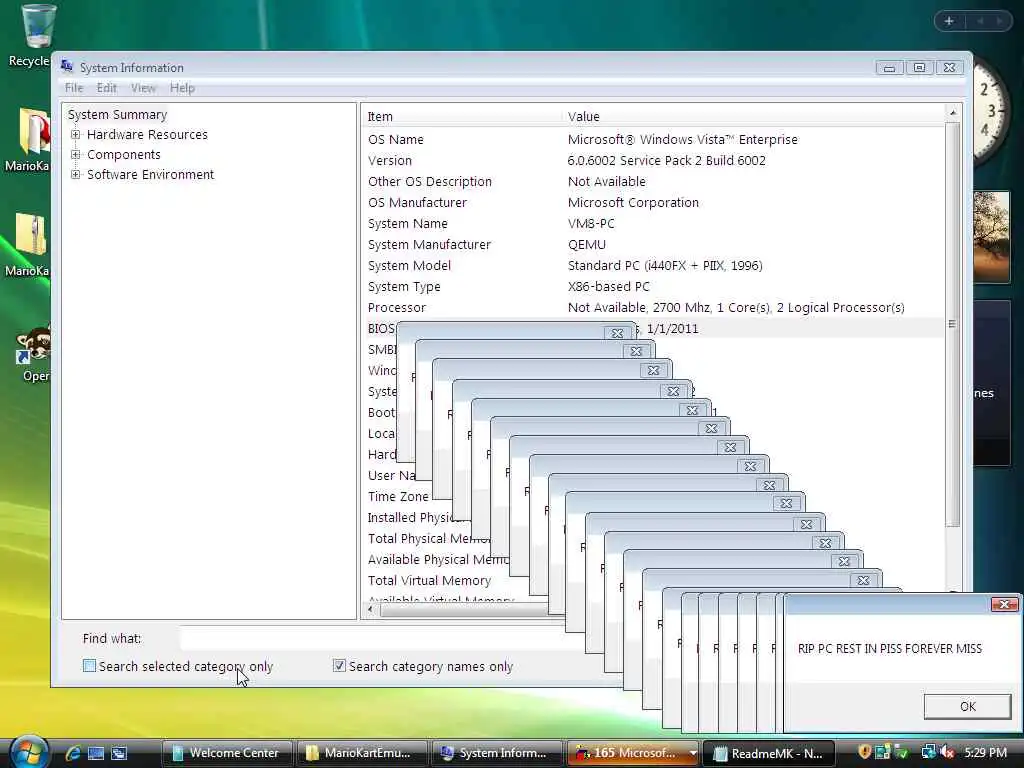The height and width of the screenshot is (768, 1024).
Task: Click the value 'QEMU'
Action: coord(586,244)
